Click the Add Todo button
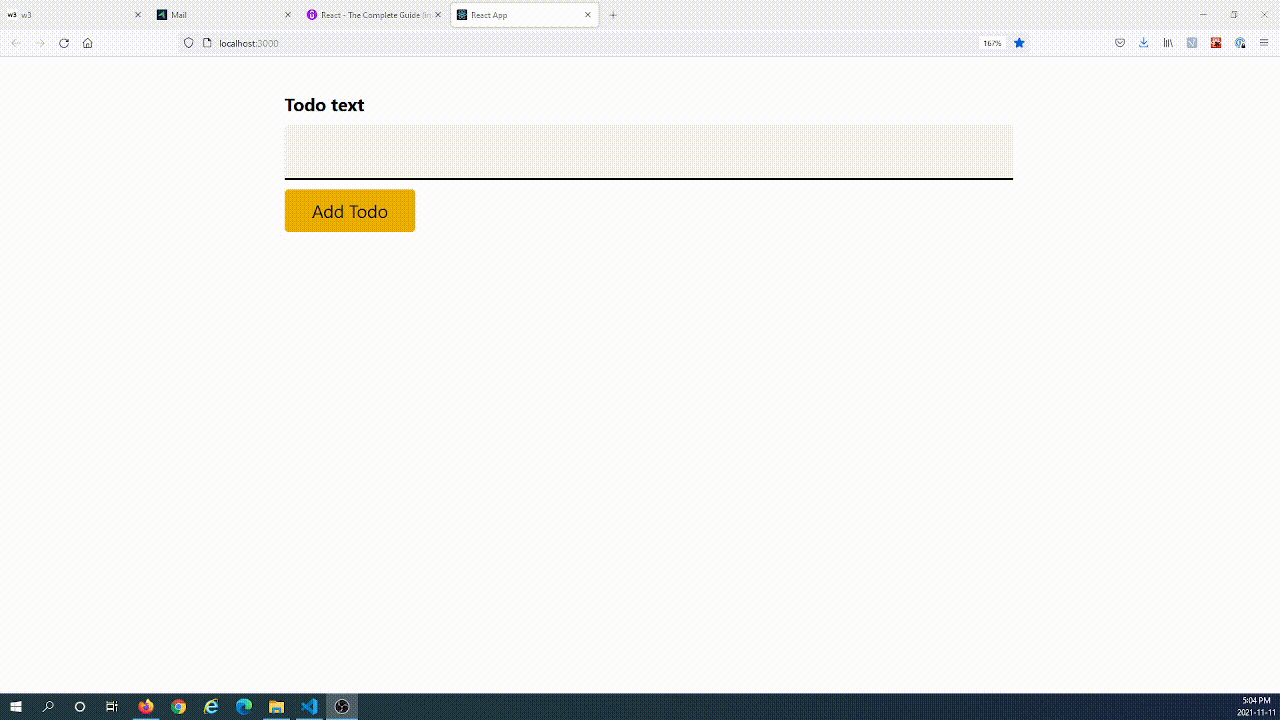 (x=349, y=211)
